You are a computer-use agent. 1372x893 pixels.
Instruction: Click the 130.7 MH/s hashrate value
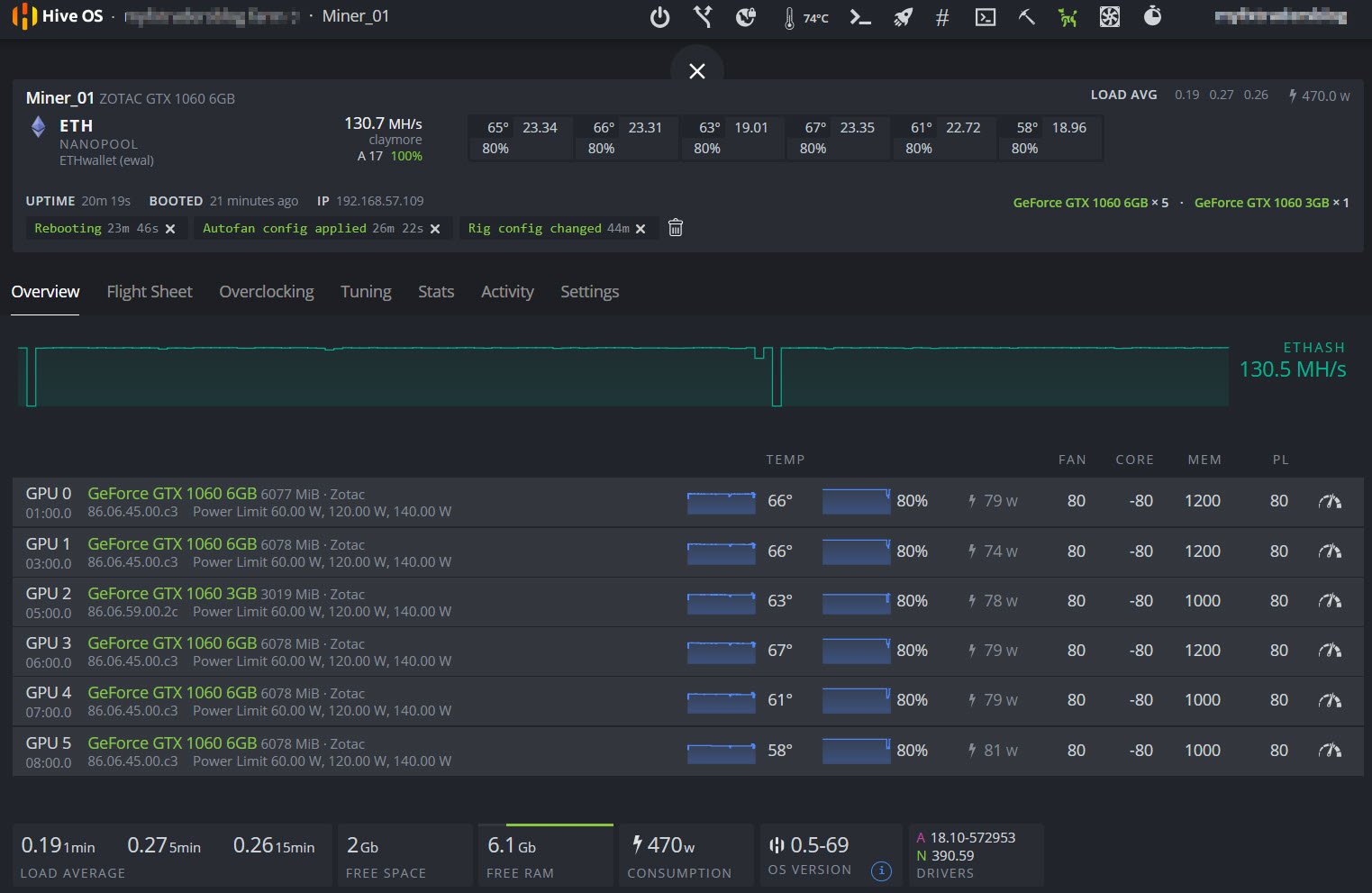[x=383, y=123]
